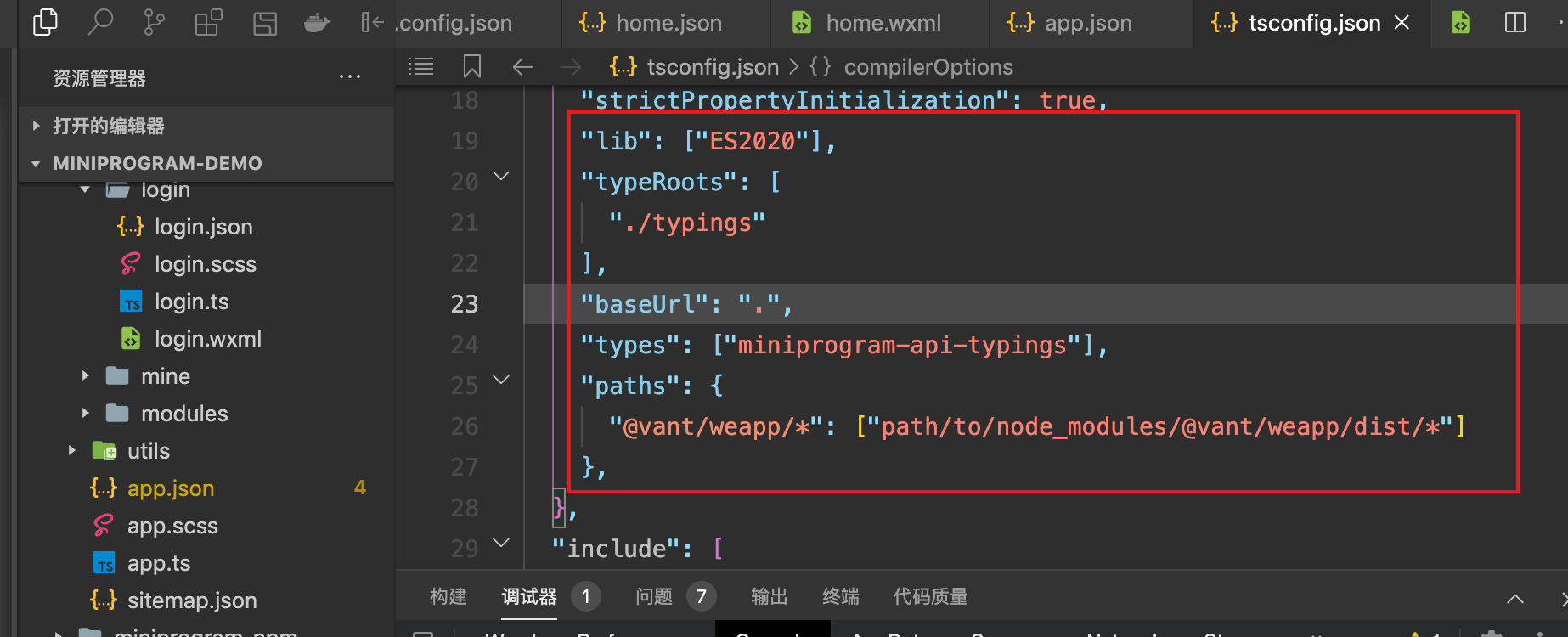Switch to the 代码质量 panel tab
The width and height of the screenshot is (1568, 637).
pyautogui.click(x=931, y=597)
